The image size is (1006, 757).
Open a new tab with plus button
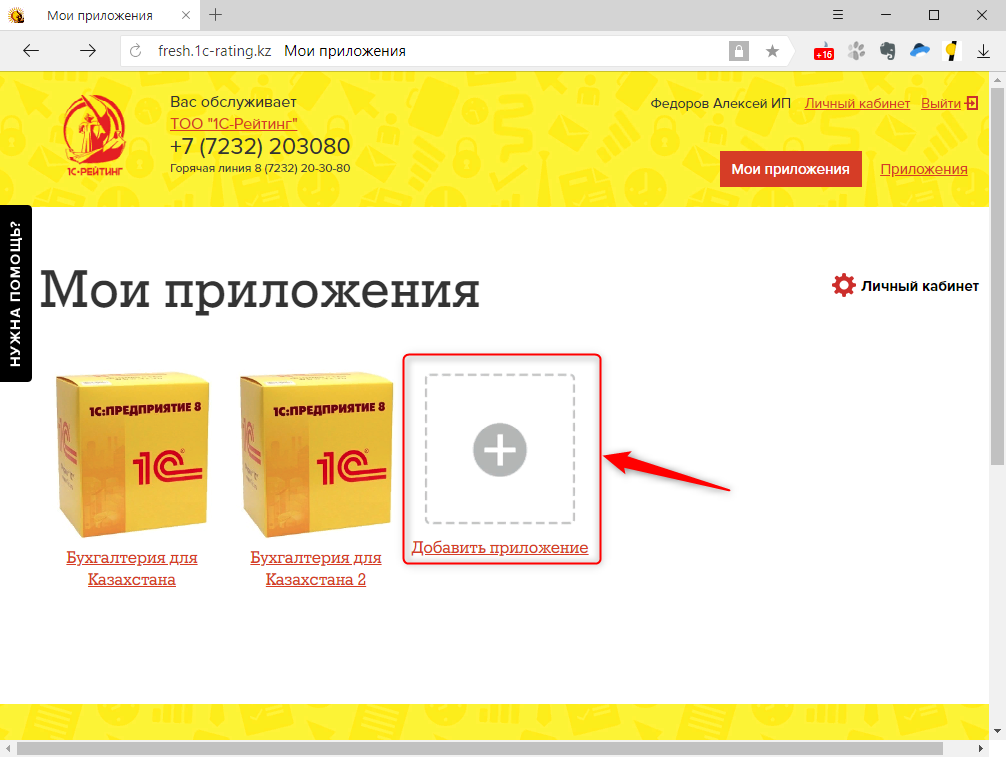[x=216, y=15]
